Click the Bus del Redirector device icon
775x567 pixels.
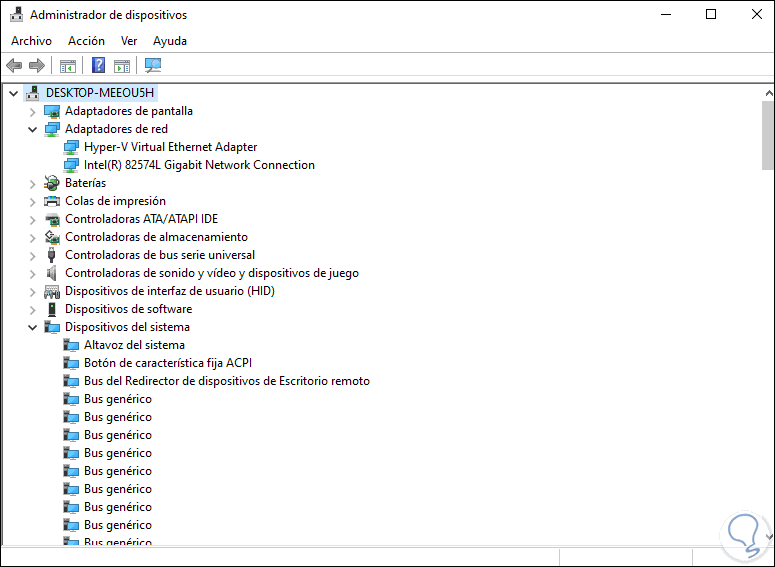[71, 381]
